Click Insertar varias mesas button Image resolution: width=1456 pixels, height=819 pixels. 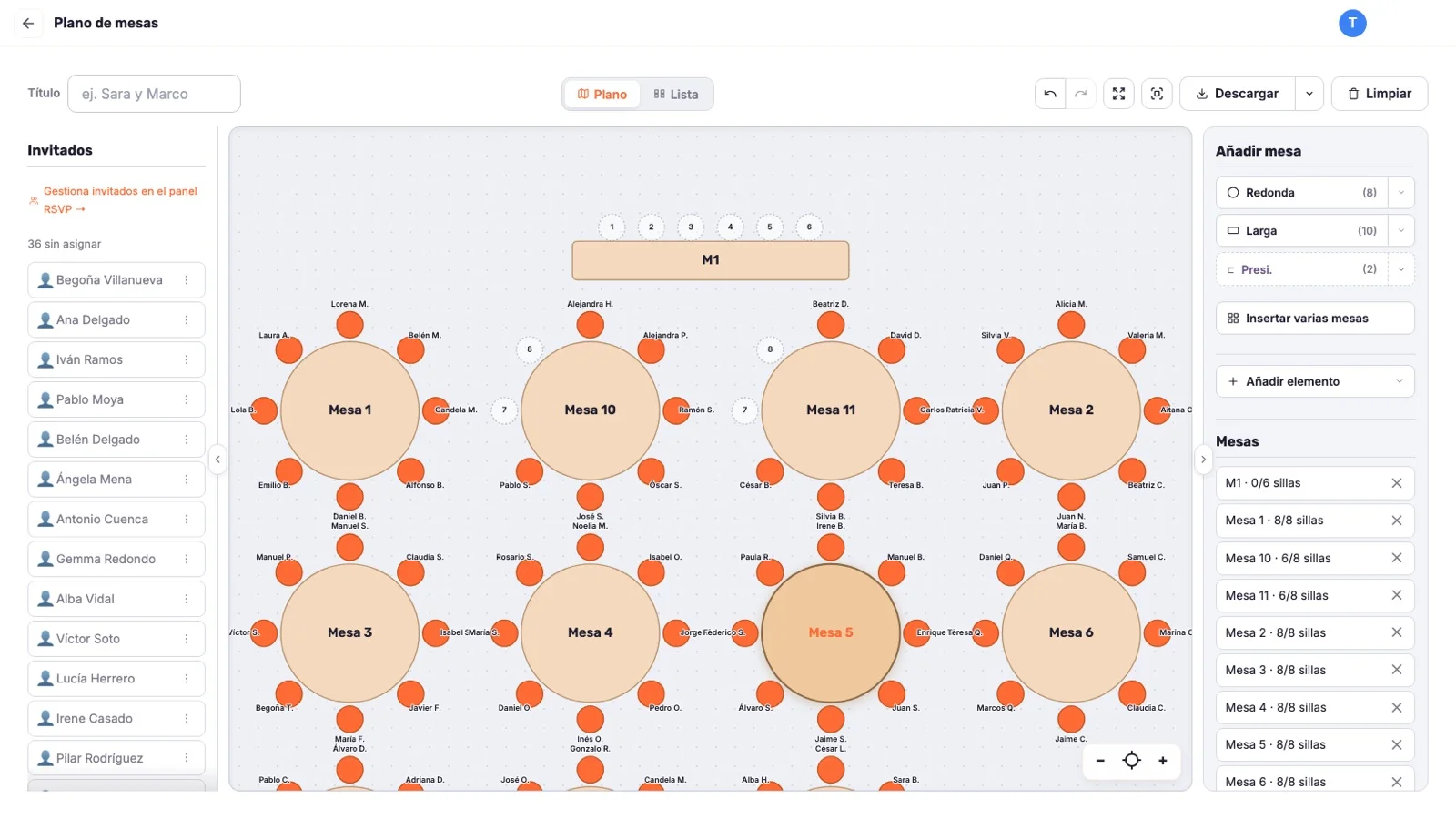pos(1315,318)
